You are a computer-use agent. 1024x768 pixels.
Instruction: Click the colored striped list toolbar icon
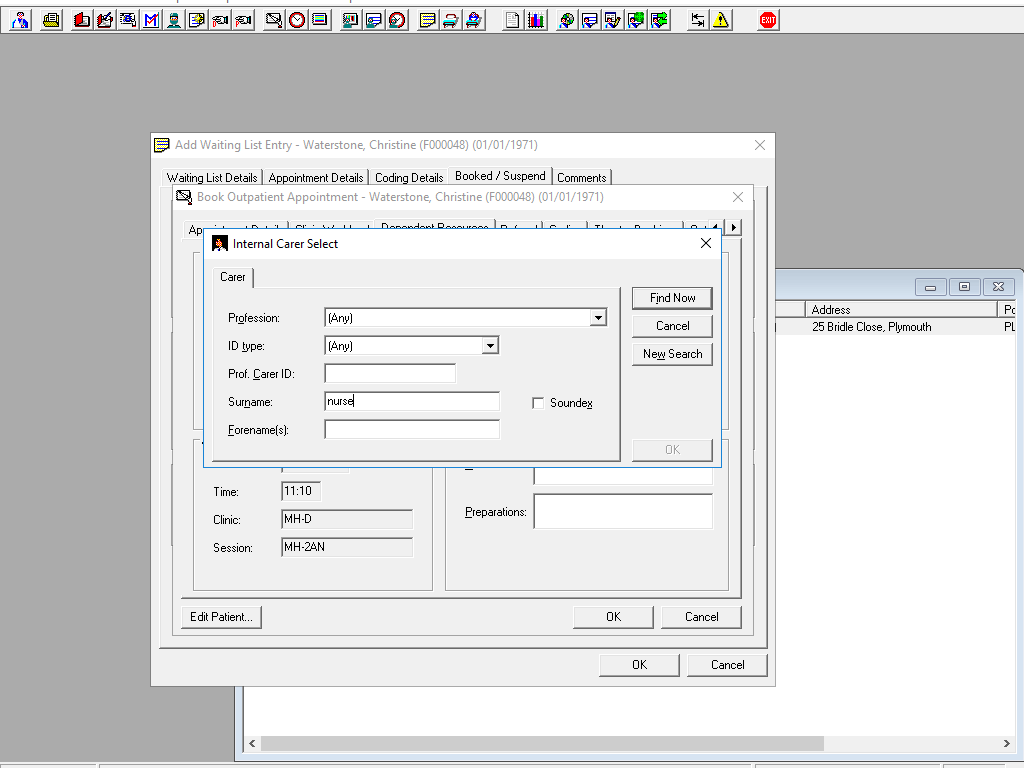tap(320, 20)
